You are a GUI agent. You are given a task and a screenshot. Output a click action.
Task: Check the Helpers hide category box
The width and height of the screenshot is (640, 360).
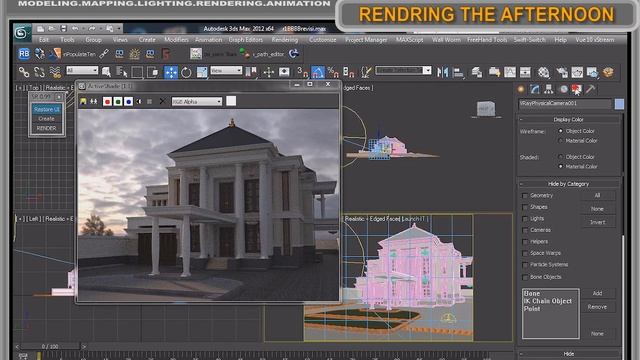coord(525,242)
